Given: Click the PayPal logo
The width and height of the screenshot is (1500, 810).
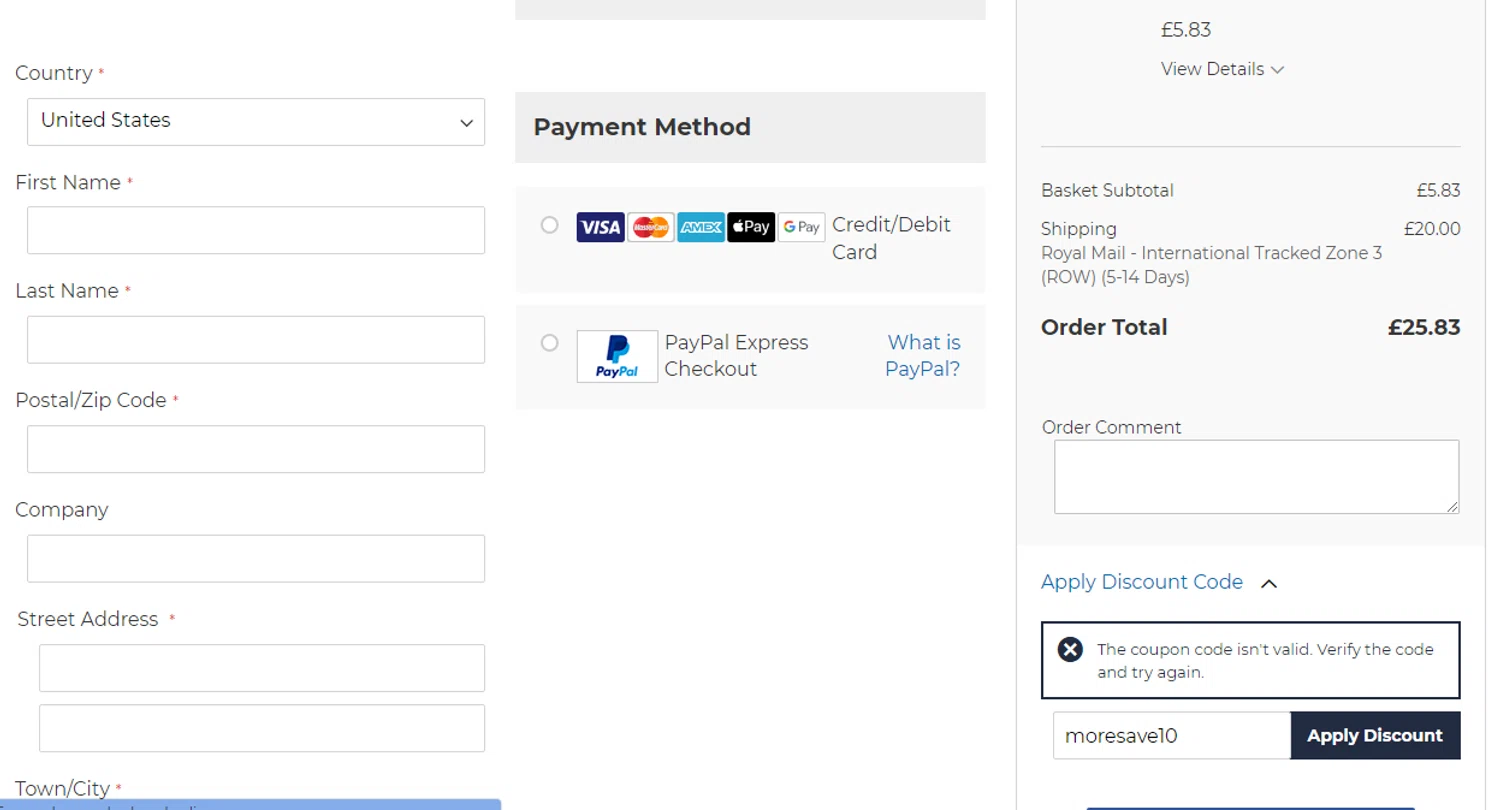Looking at the screenshot, I should point(617,356).
